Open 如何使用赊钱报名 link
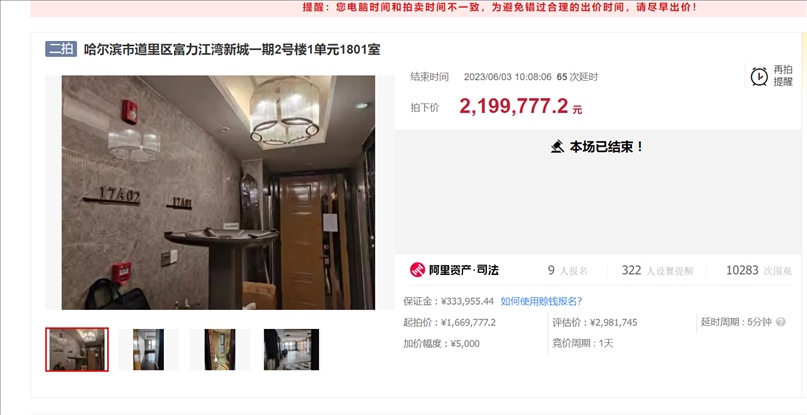 [x=541, y=301]
